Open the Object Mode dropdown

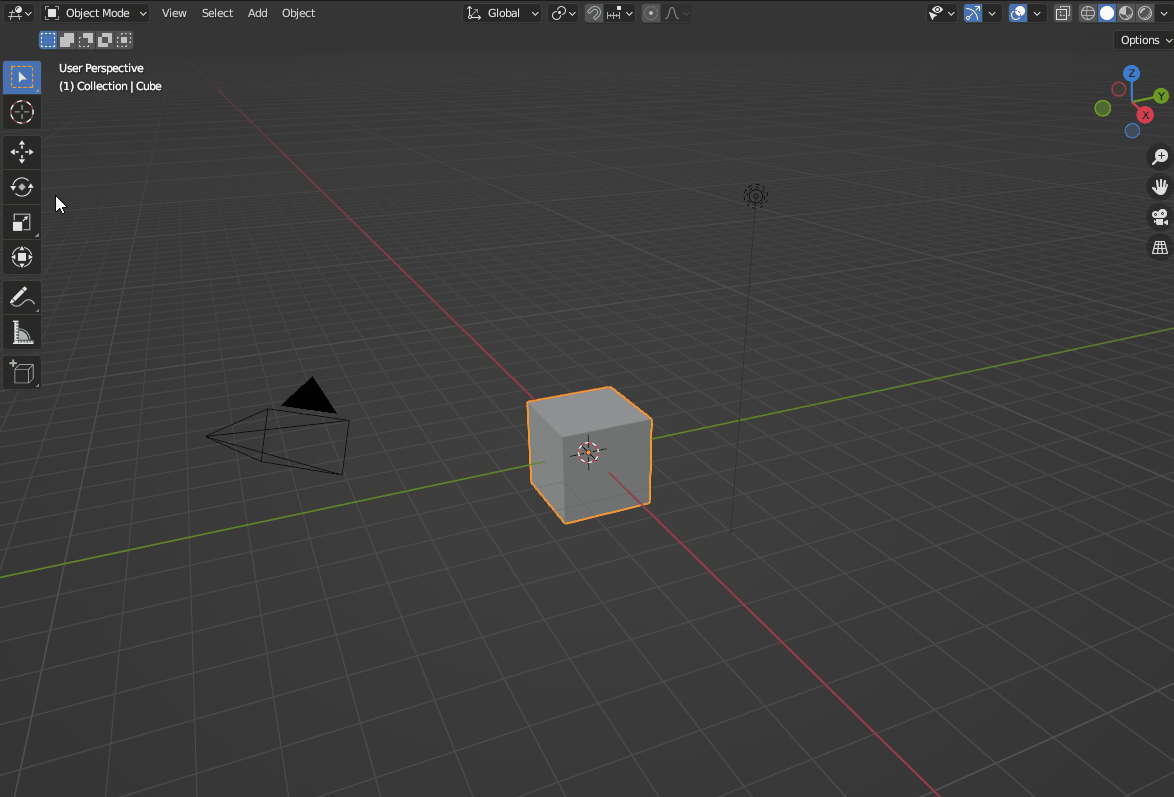point(95,13)
